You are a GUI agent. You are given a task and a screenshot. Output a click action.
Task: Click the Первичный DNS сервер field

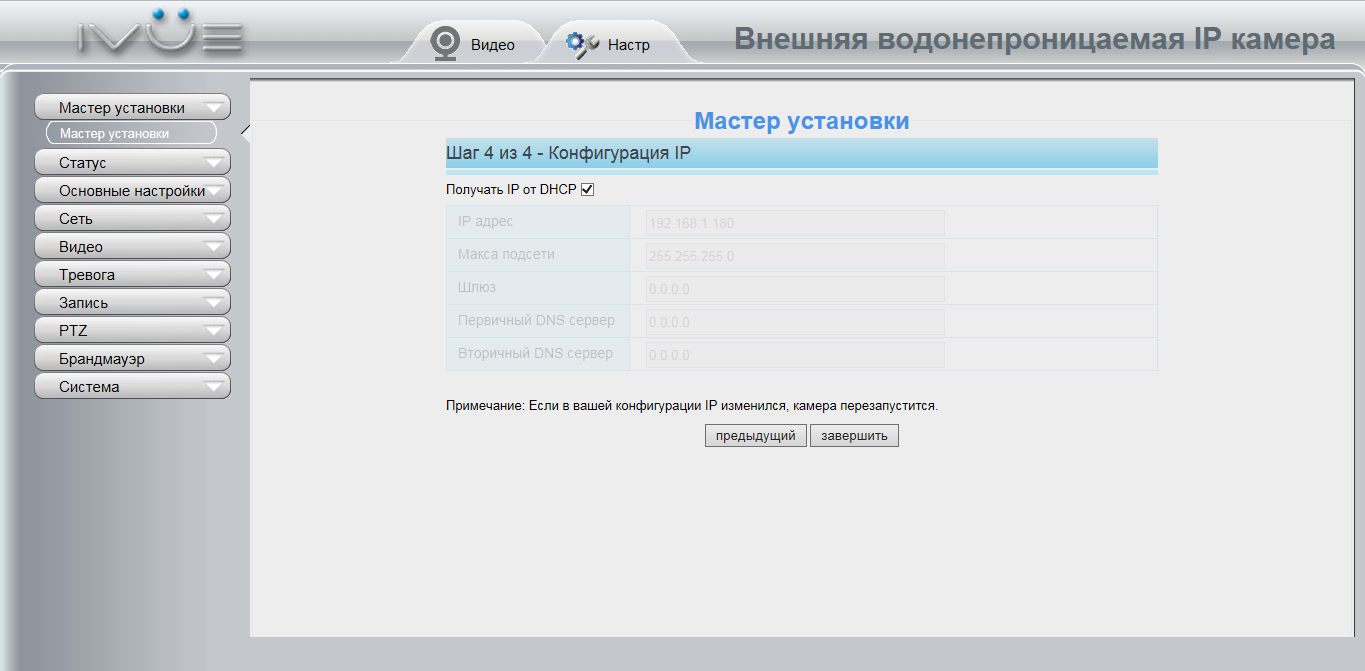(x=795, y=322)
